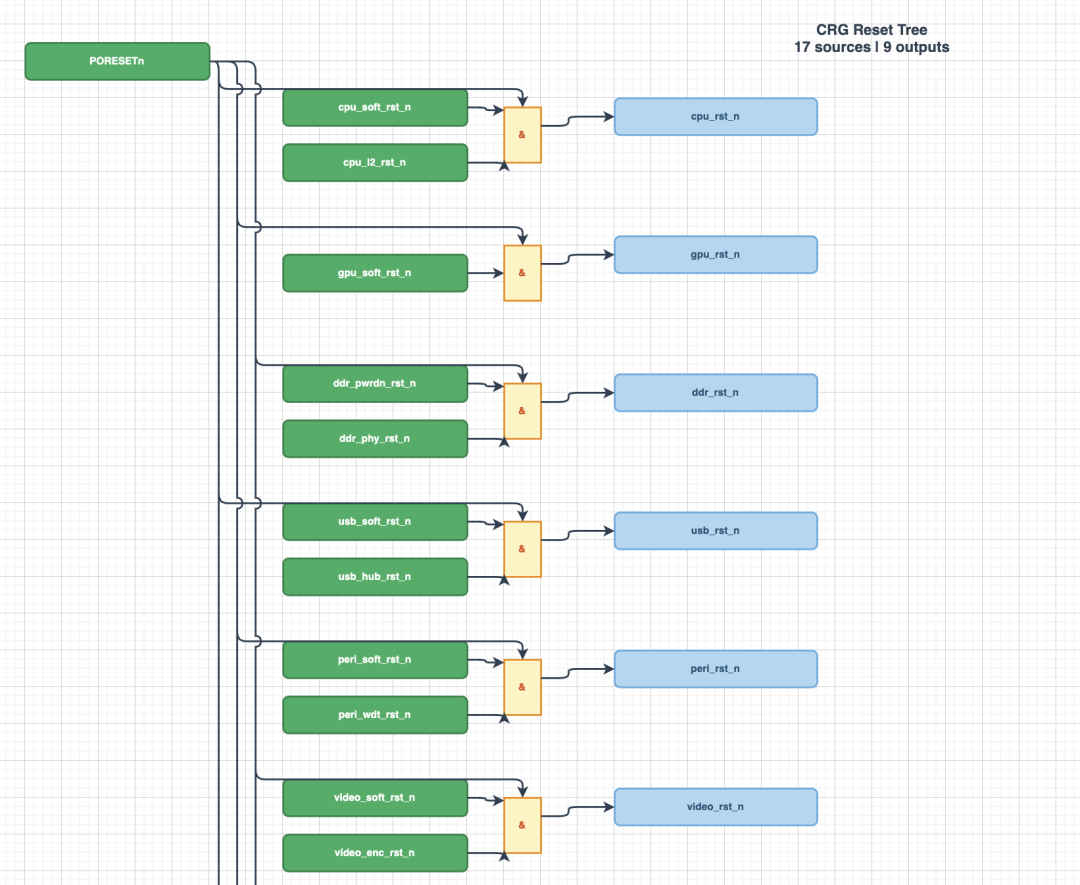This screenshot has height=885, width=1080.
Task: Select the "CRG Reset Tree" title text
Action: tap(872, 30)
